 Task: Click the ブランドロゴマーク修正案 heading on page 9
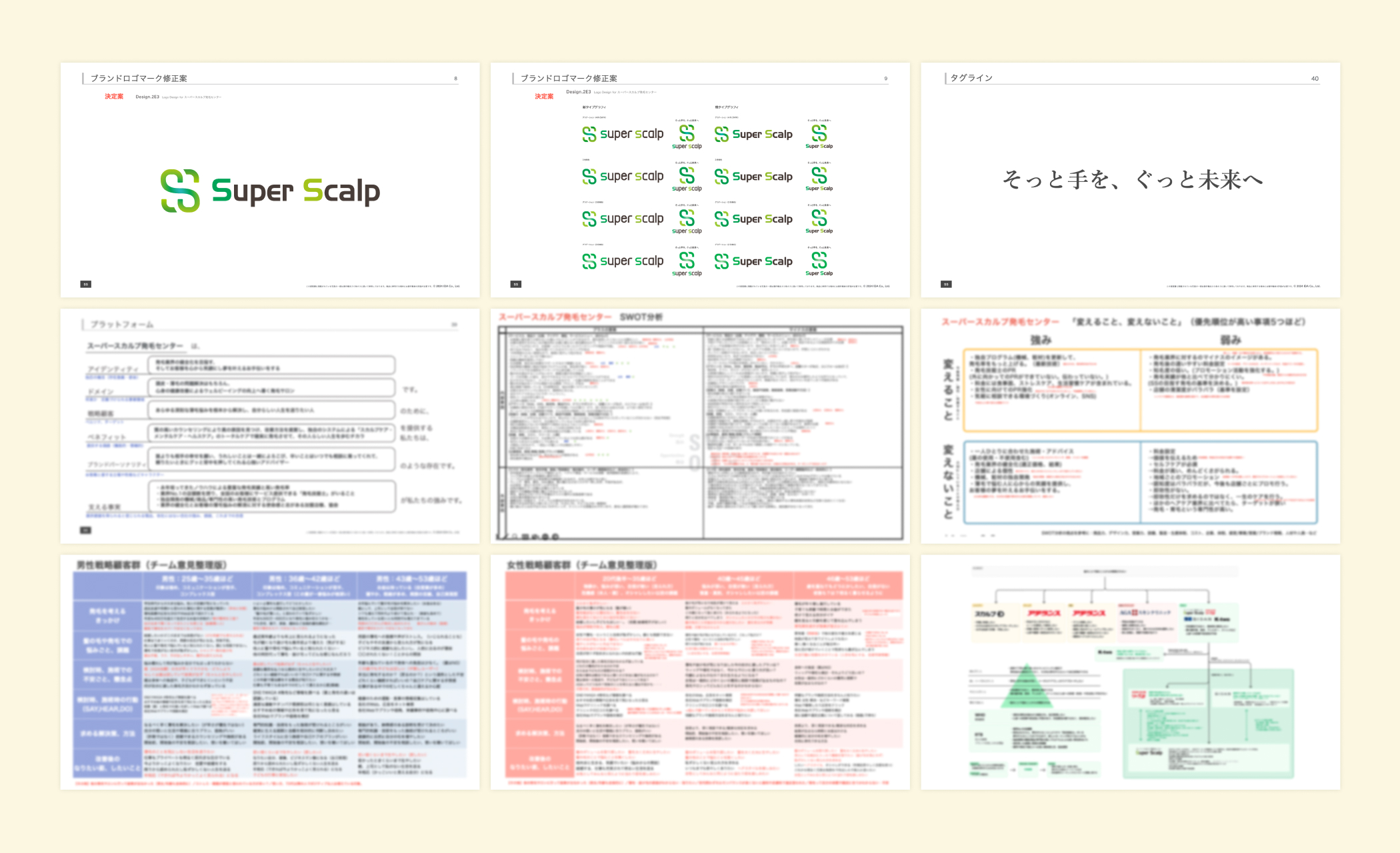pyautogui.click(x=569, y=79)
